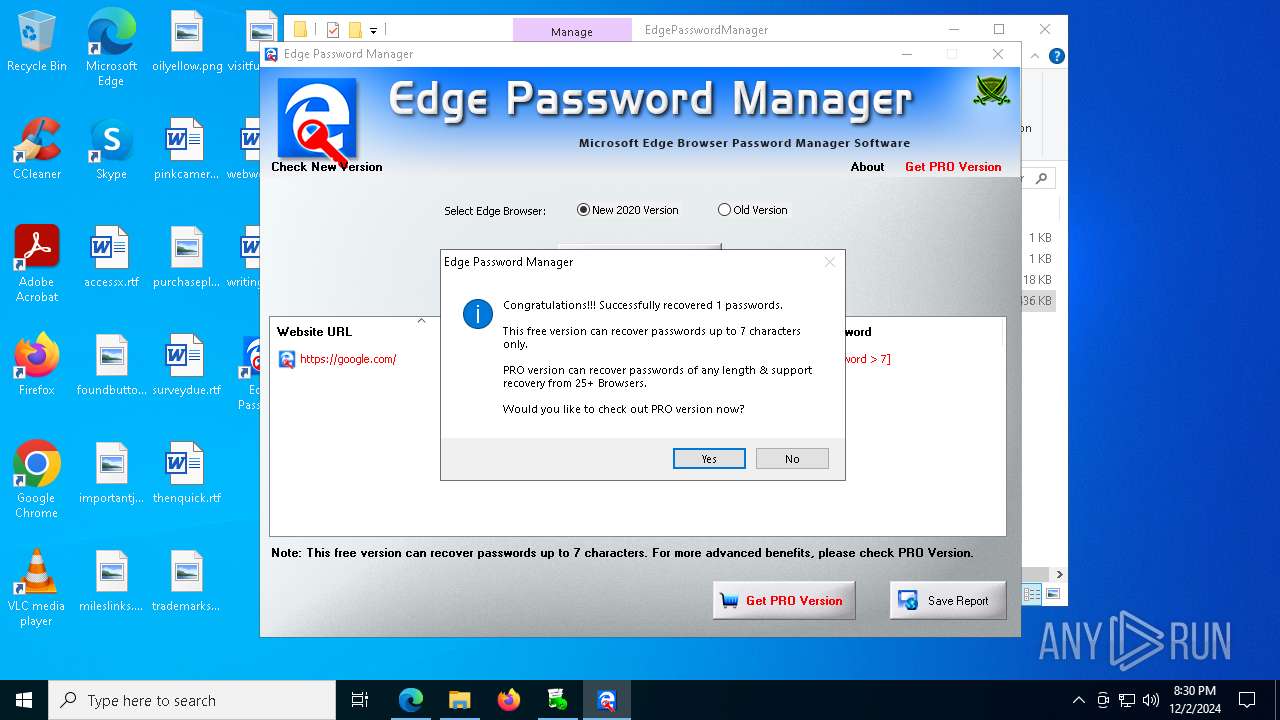Click the Edge Password Manager taskbar icon
The width and height of the screenshot is (1280, 720).
click(x=606, y=700)
